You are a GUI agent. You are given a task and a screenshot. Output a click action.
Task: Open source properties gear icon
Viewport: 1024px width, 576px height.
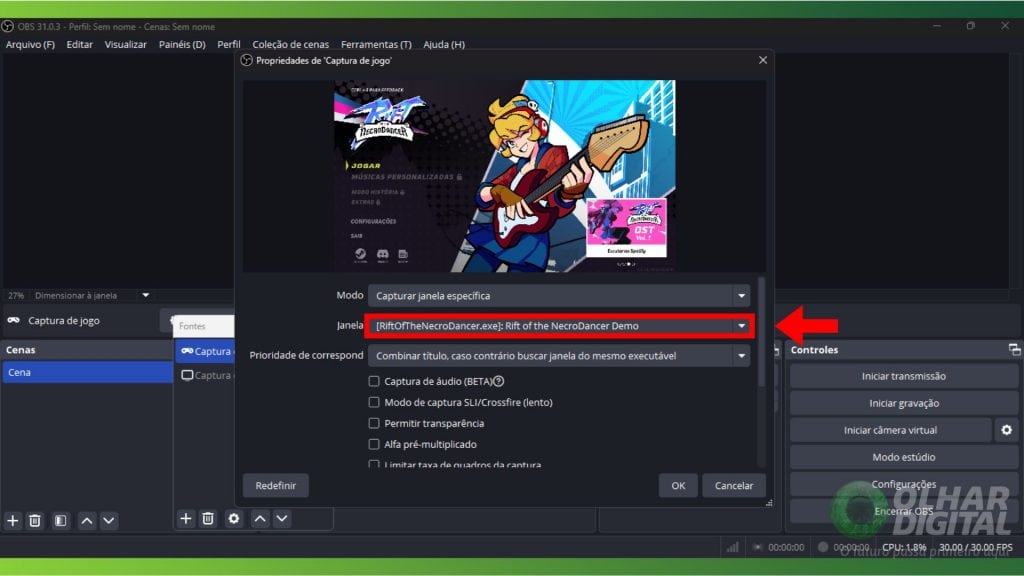[x=234, y=518]
